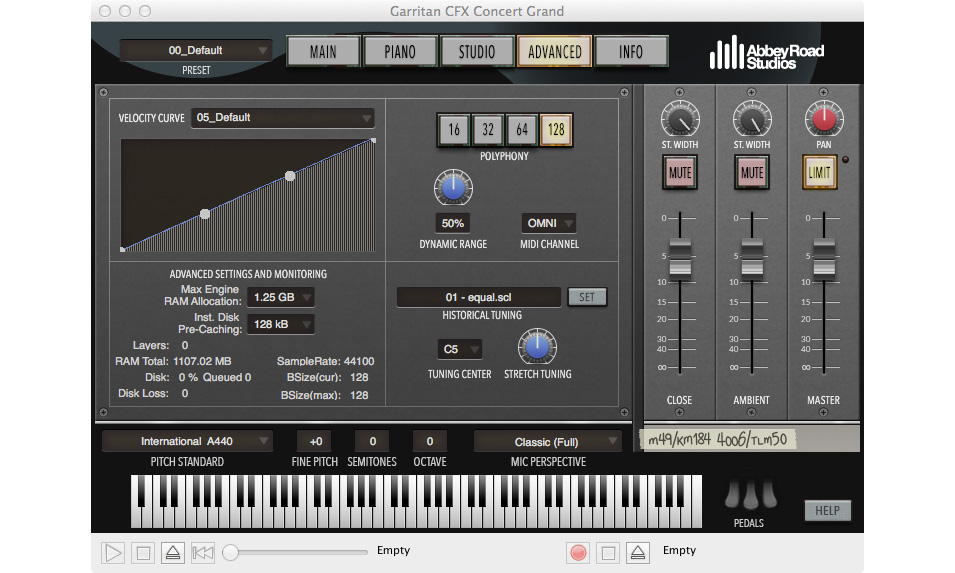Click the red Pan knob
Image resolution: width=955 pixels, height=573 pixels.
(823, 122)
